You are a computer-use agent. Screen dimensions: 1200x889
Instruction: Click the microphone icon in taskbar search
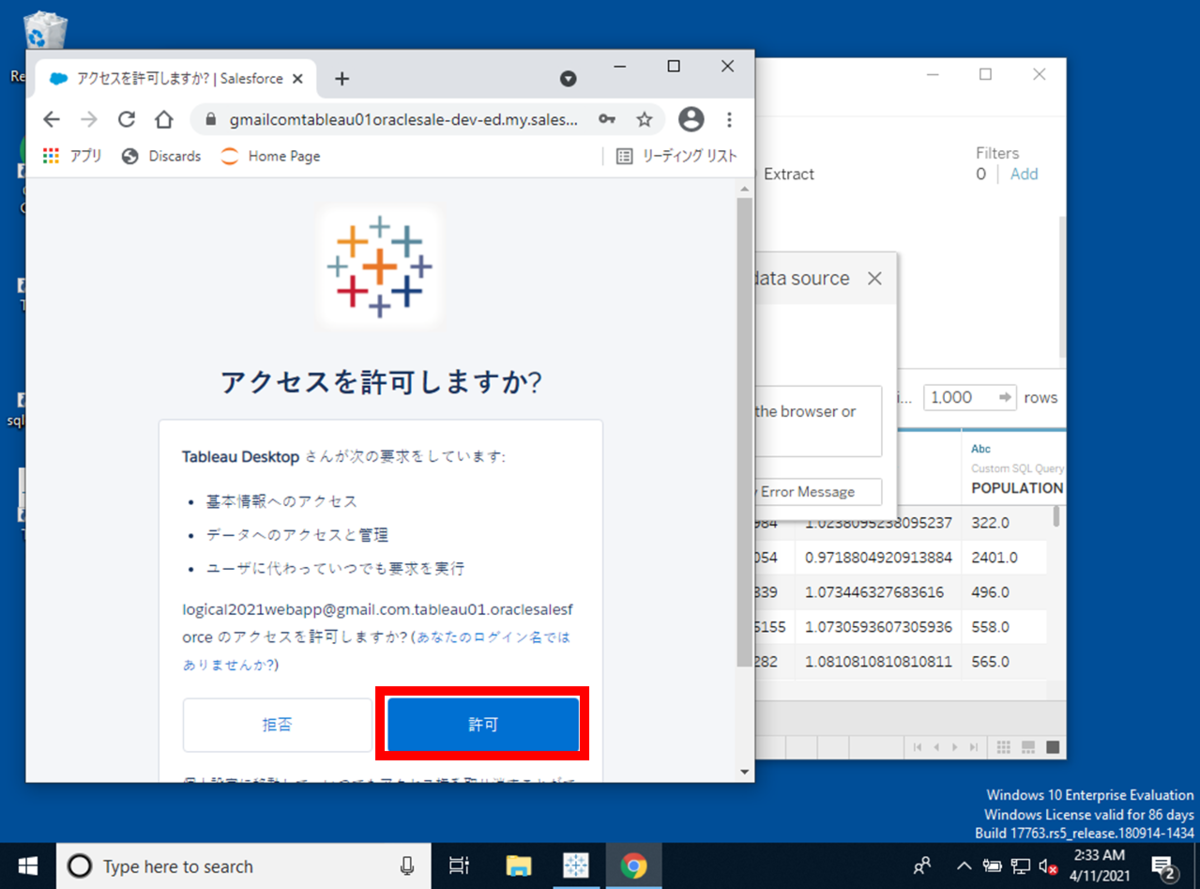coord(407,866)
